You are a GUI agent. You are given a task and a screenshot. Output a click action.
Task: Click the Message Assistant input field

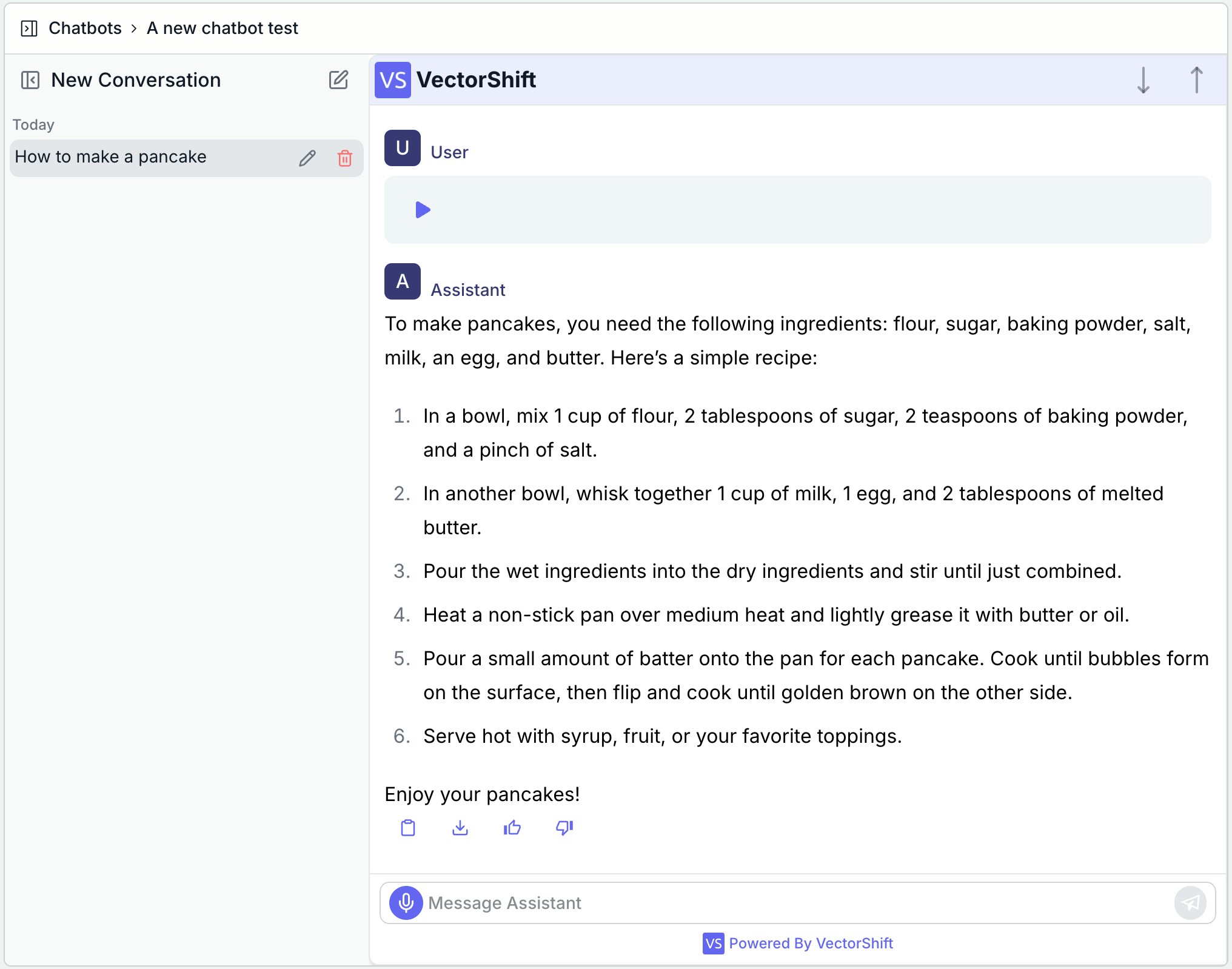728,903
